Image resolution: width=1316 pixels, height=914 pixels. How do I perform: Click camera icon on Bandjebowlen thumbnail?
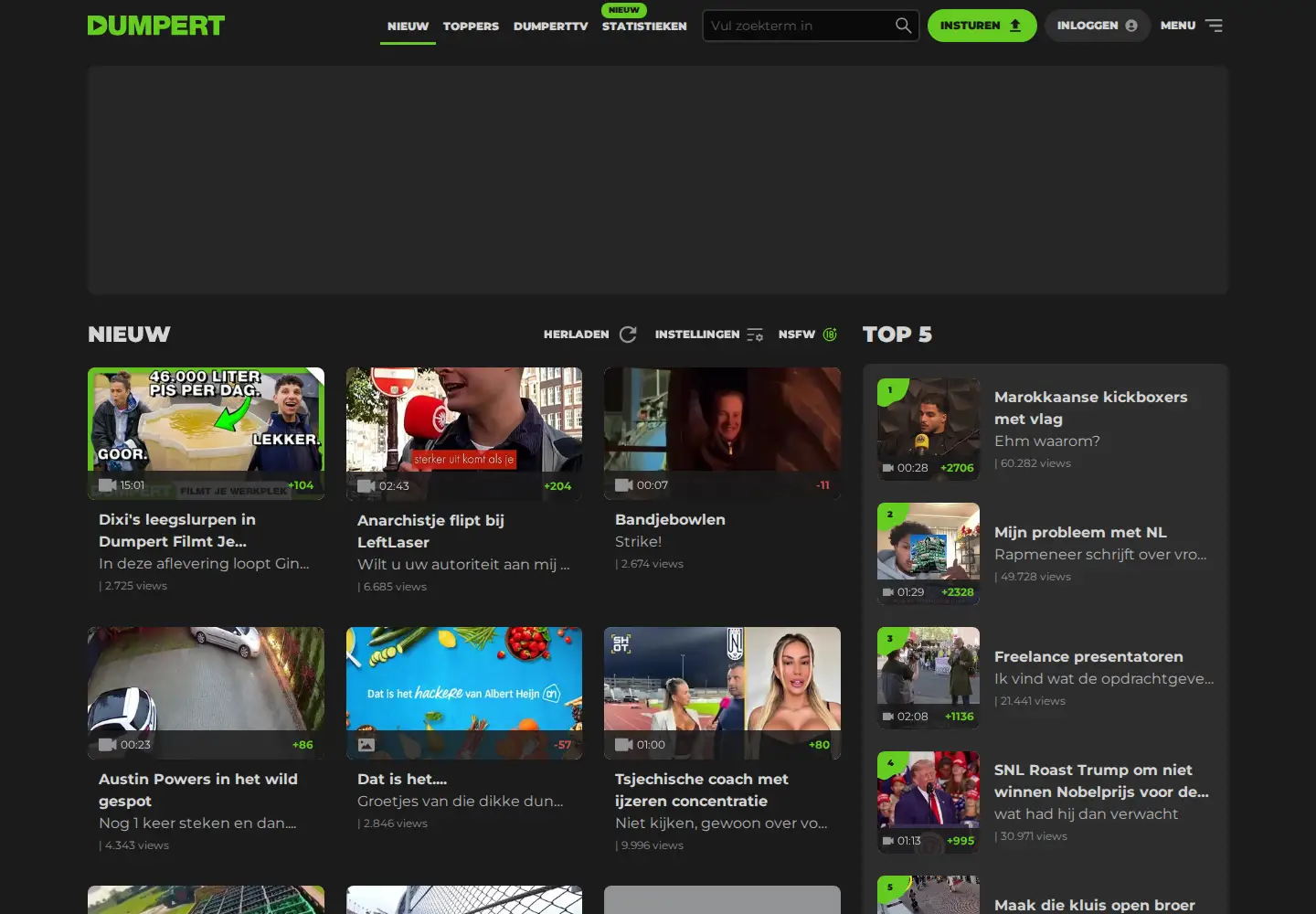point(624,485)
